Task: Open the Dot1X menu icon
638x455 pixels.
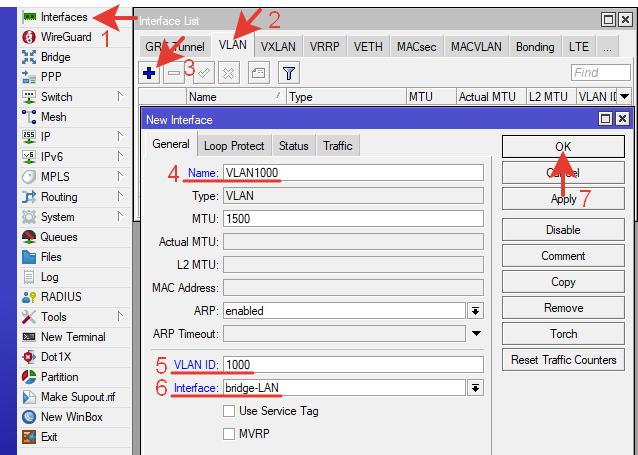Action: coord(29,357)
